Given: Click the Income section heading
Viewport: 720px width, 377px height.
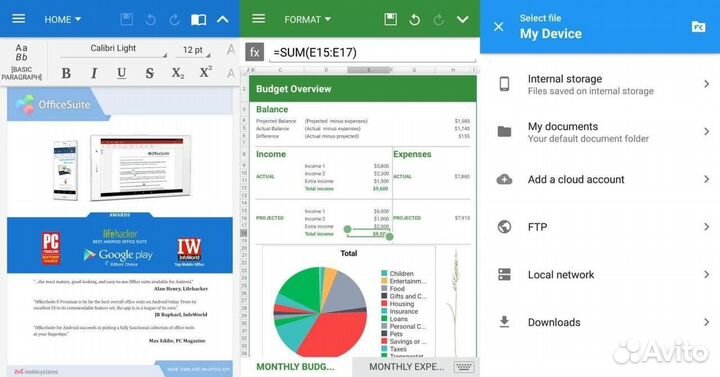Looking at the screenshot, I should pyautogui.click(x=271, y=154).
